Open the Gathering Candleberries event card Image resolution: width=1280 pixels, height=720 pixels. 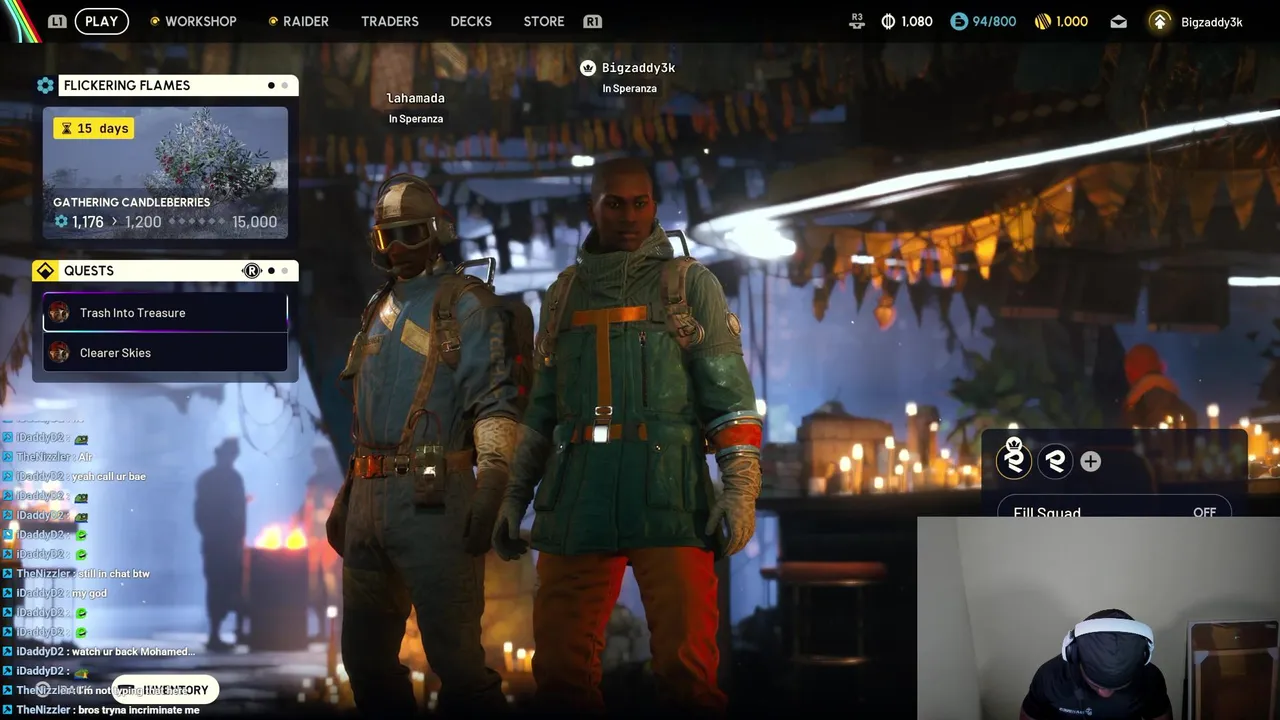(x=165, y=173)
